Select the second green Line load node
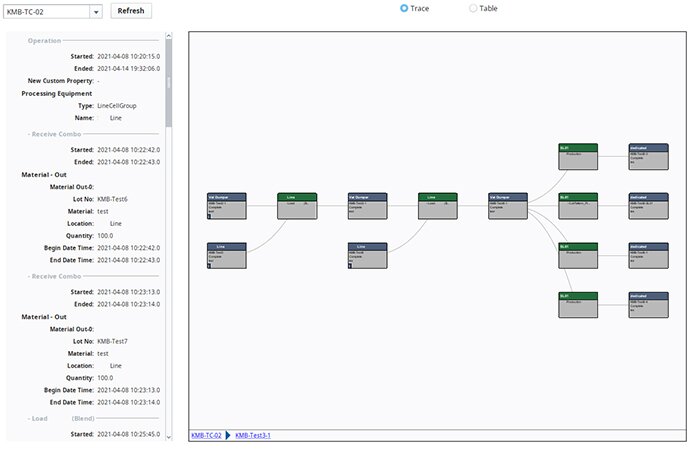Viewport: 700px width, 455px height. pos(437,206)
